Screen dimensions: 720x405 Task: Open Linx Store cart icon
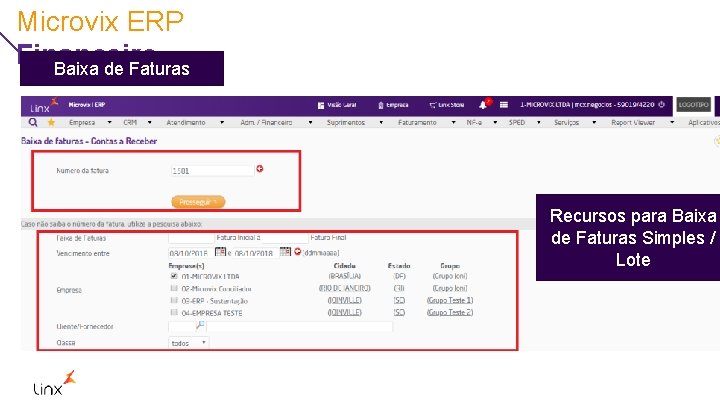(432, 105)
